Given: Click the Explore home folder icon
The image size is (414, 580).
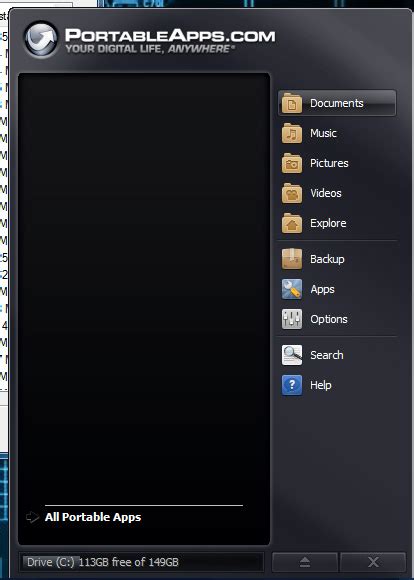Looking at the screenshot, I should pyautogui.click(x=292, y=223).
